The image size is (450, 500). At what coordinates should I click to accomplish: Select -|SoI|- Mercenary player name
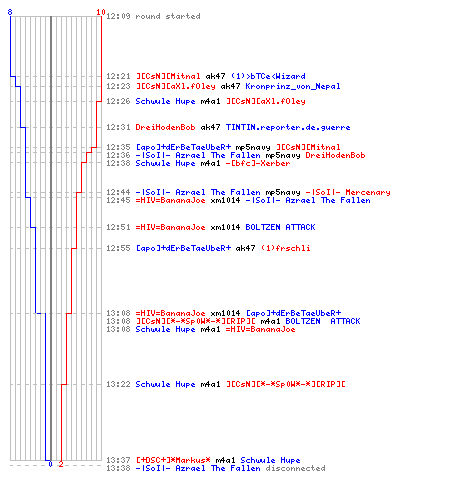(348, 192)
